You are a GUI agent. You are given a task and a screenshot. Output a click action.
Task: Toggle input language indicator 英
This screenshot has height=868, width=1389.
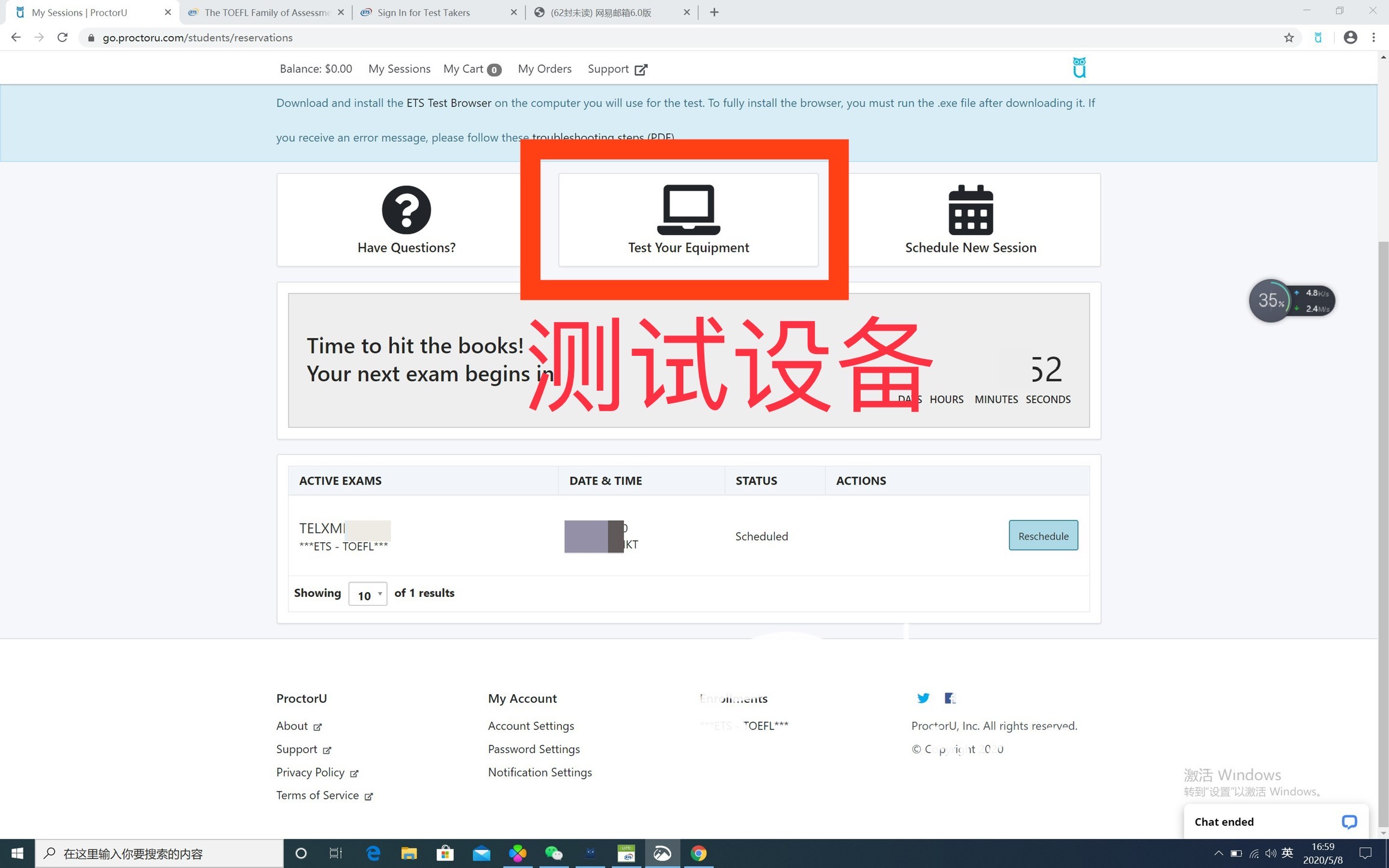[x=1287, y=854]
